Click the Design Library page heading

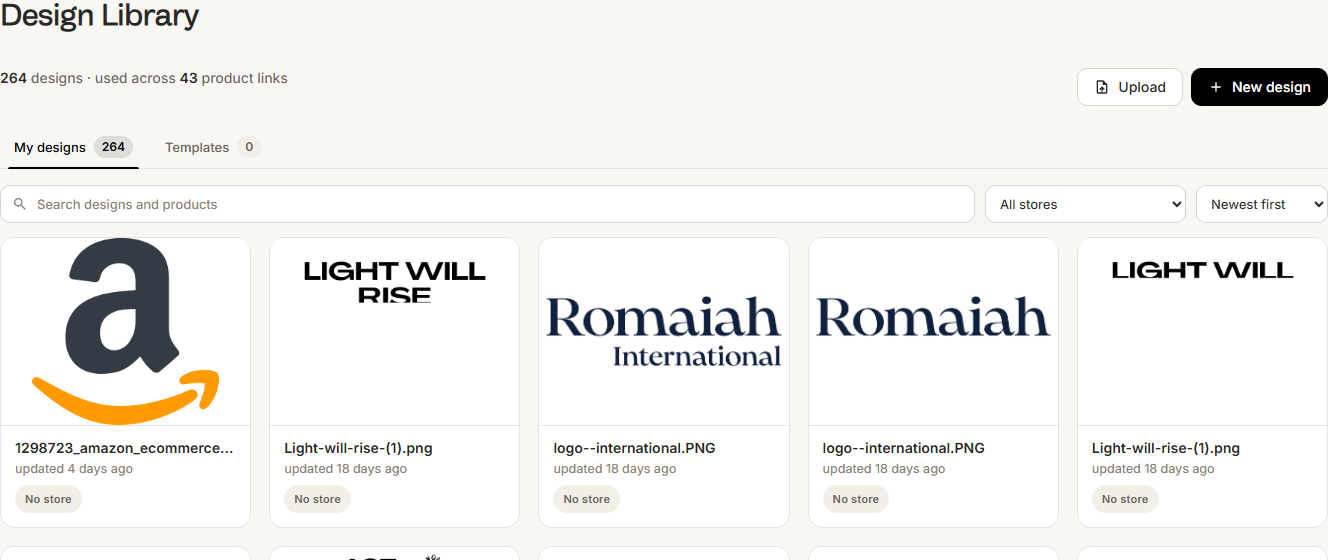pyautogui.click(x=99, y=16)
